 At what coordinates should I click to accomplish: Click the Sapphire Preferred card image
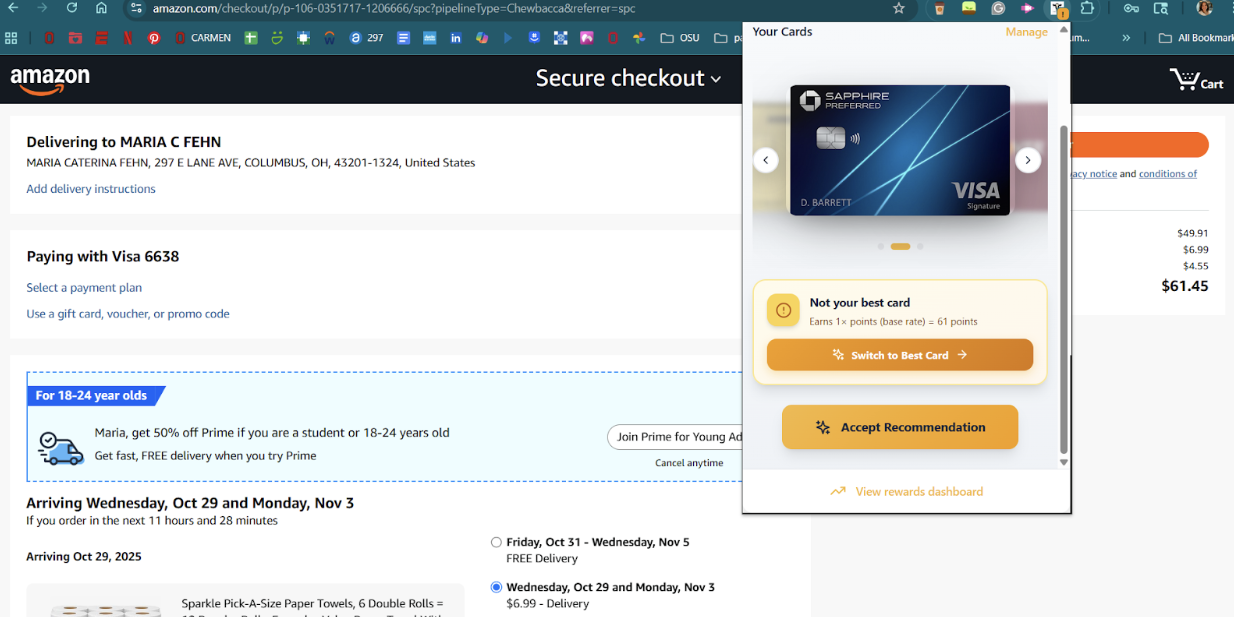(x=900, y=150)
